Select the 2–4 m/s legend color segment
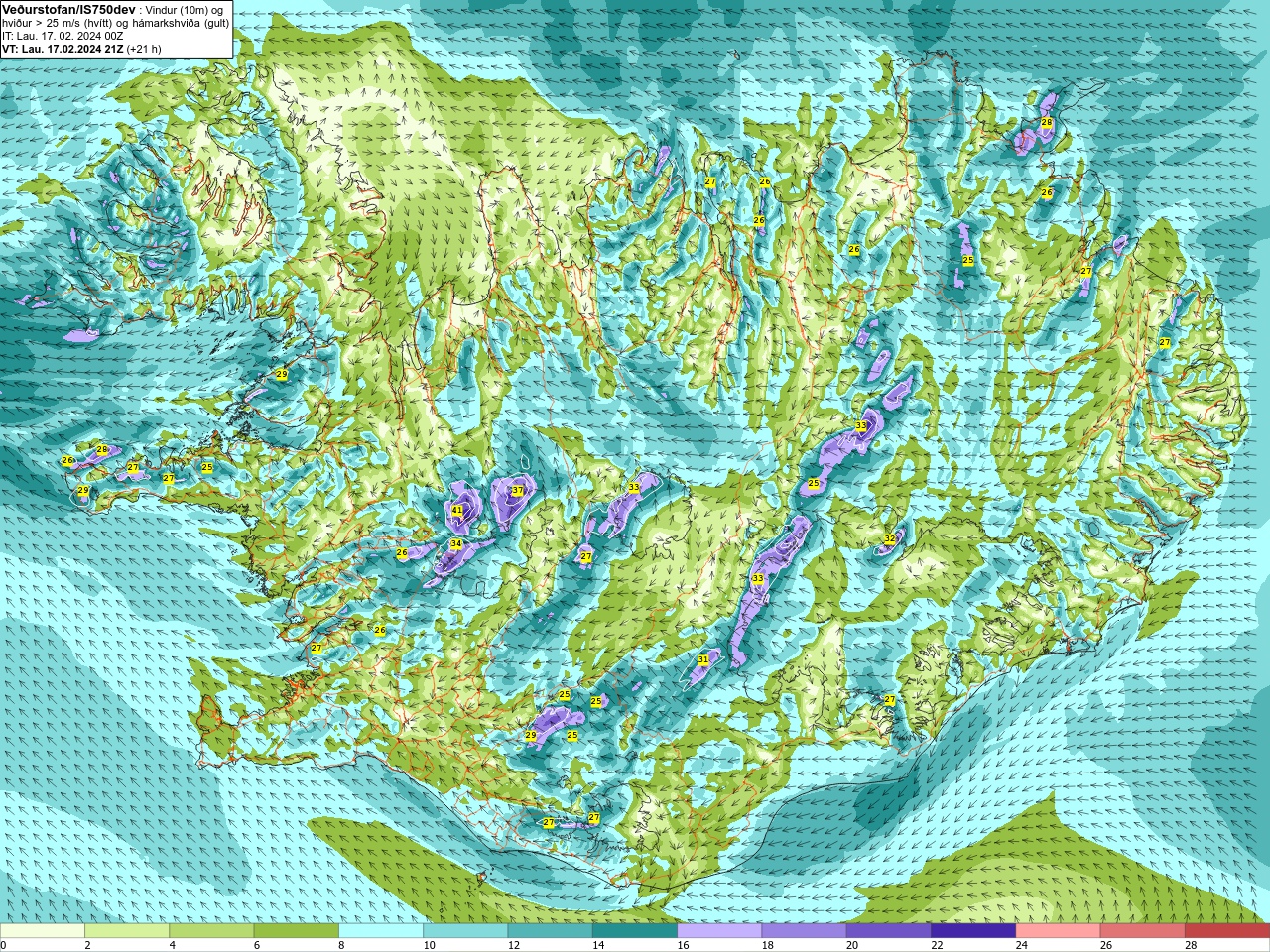 click(x=127, y=931)
